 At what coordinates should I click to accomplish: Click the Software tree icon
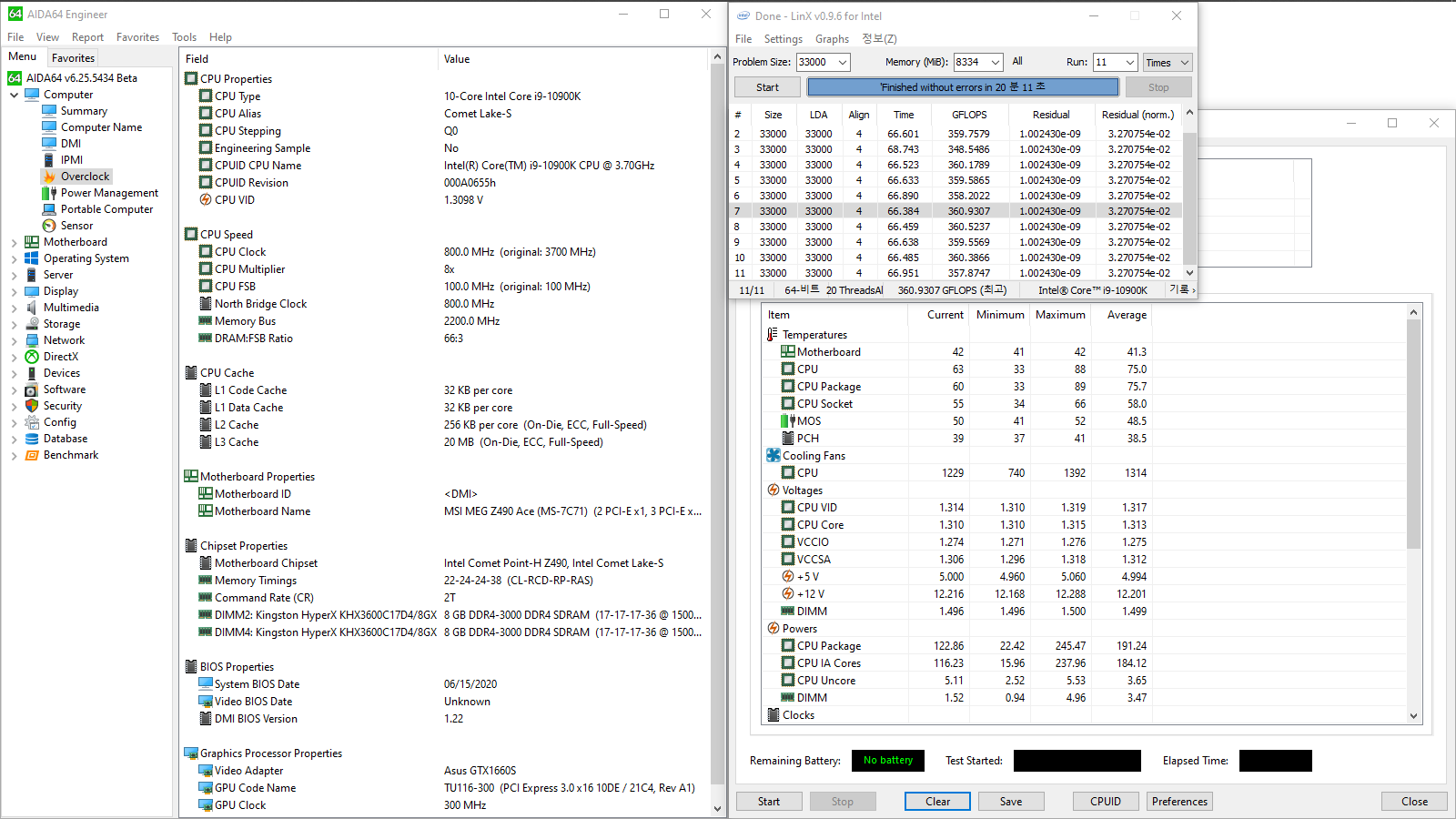[x=32, y=389]
